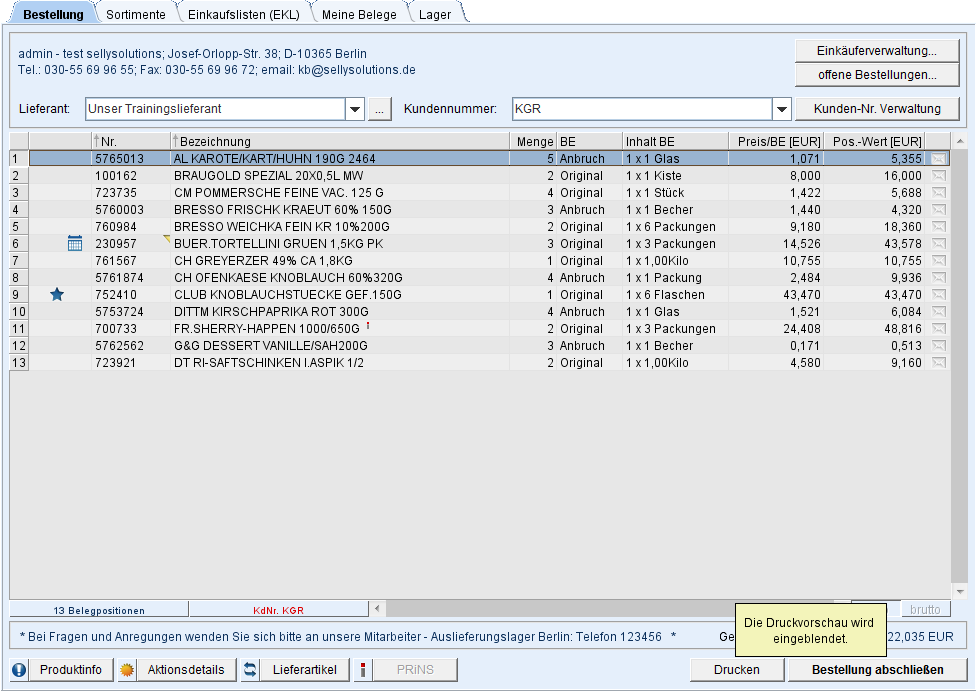
Task: Click the red marker beside FR.SHERRY-HAPPEN
Action: (x=368, y=326)
